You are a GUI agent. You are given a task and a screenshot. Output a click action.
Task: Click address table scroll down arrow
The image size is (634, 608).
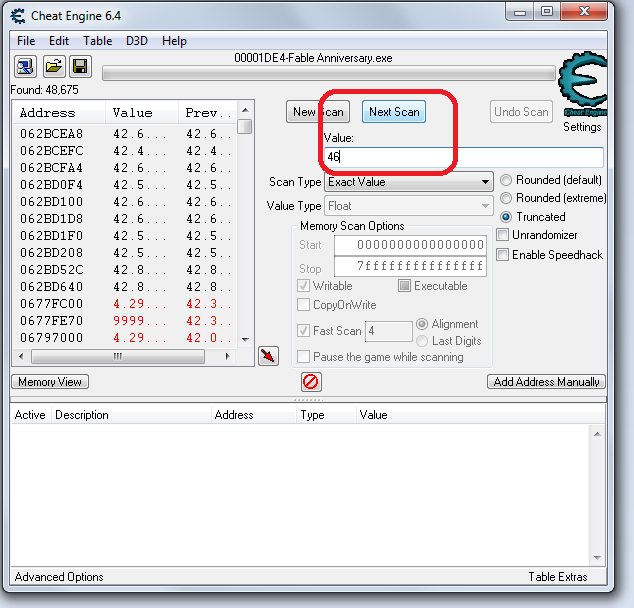(x=597, y=557)
